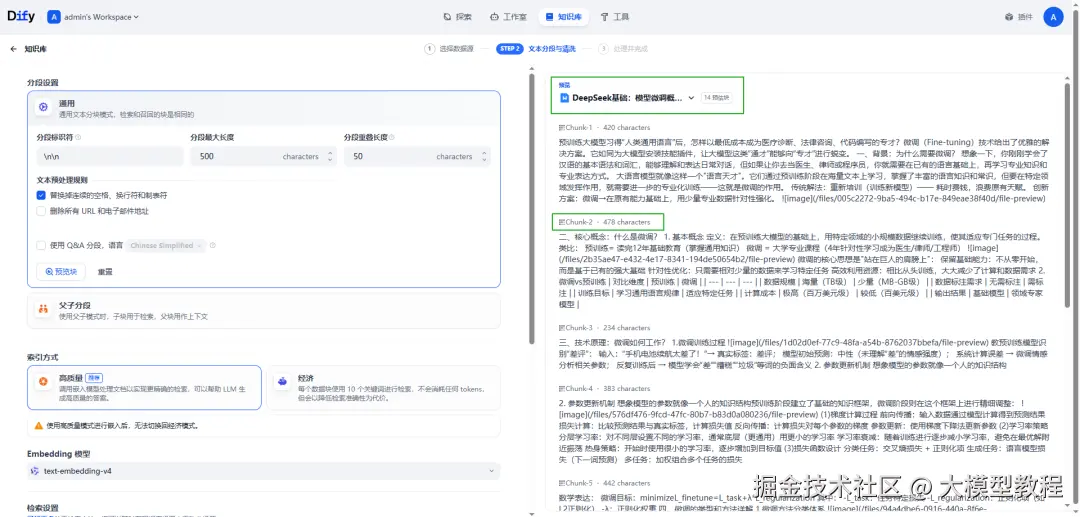This screenshot has height=517, width=1080.
Task: Show info tooltip for 分段标识符
Action: pos(78,138)
